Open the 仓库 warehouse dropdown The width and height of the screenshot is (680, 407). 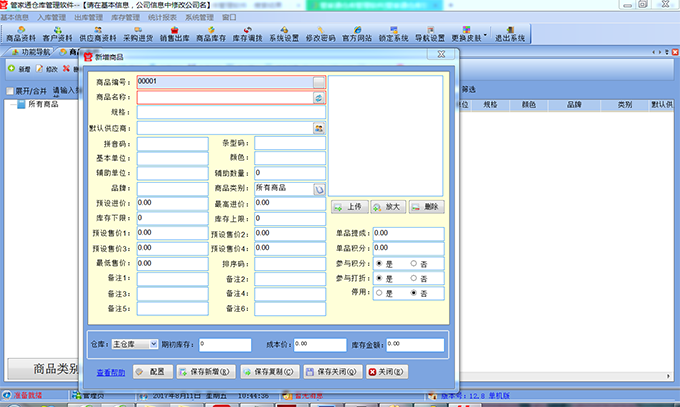pos(153,344)
